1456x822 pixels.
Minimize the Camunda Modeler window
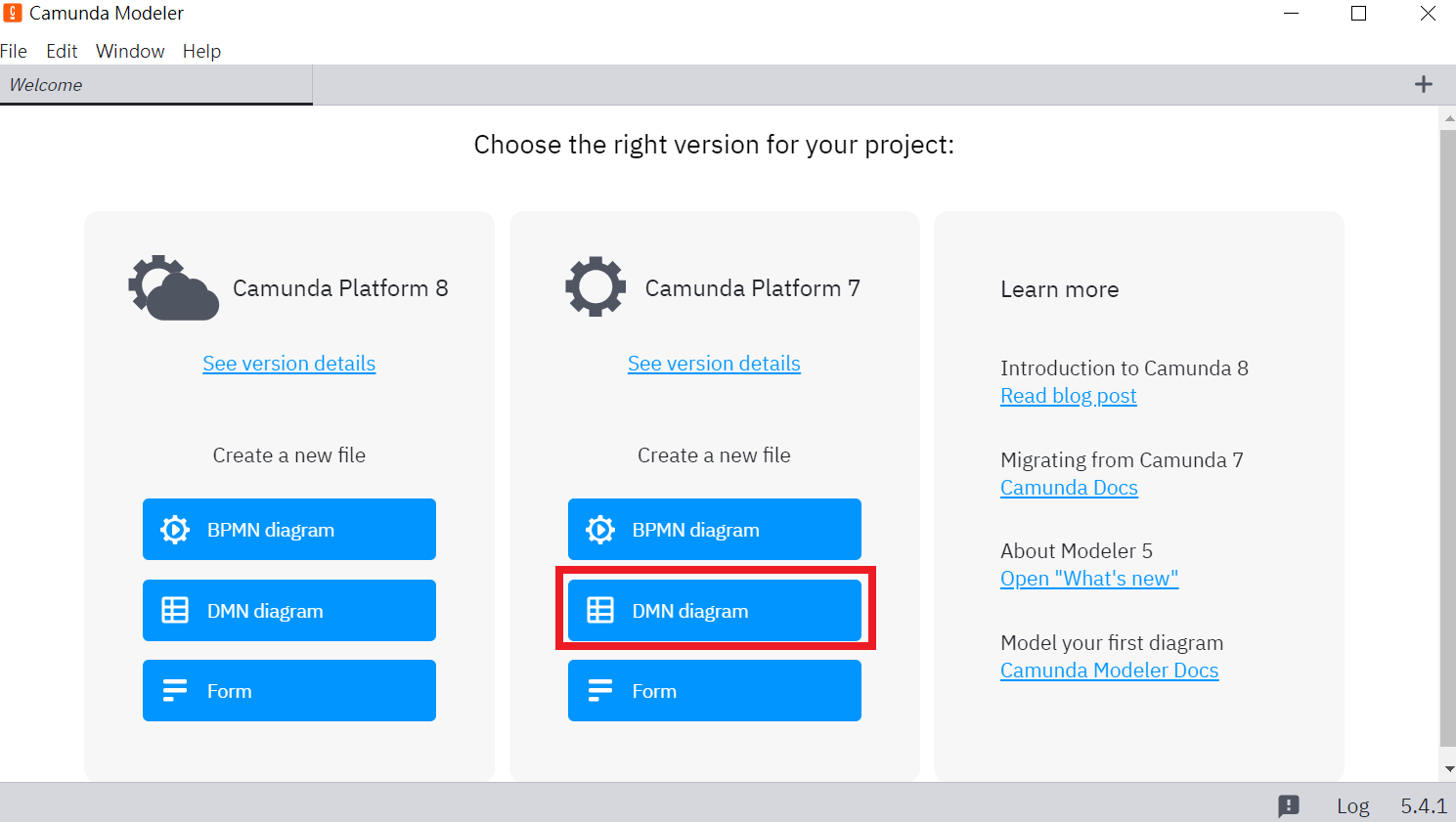pyautogui.click(x=1291, y=14)
